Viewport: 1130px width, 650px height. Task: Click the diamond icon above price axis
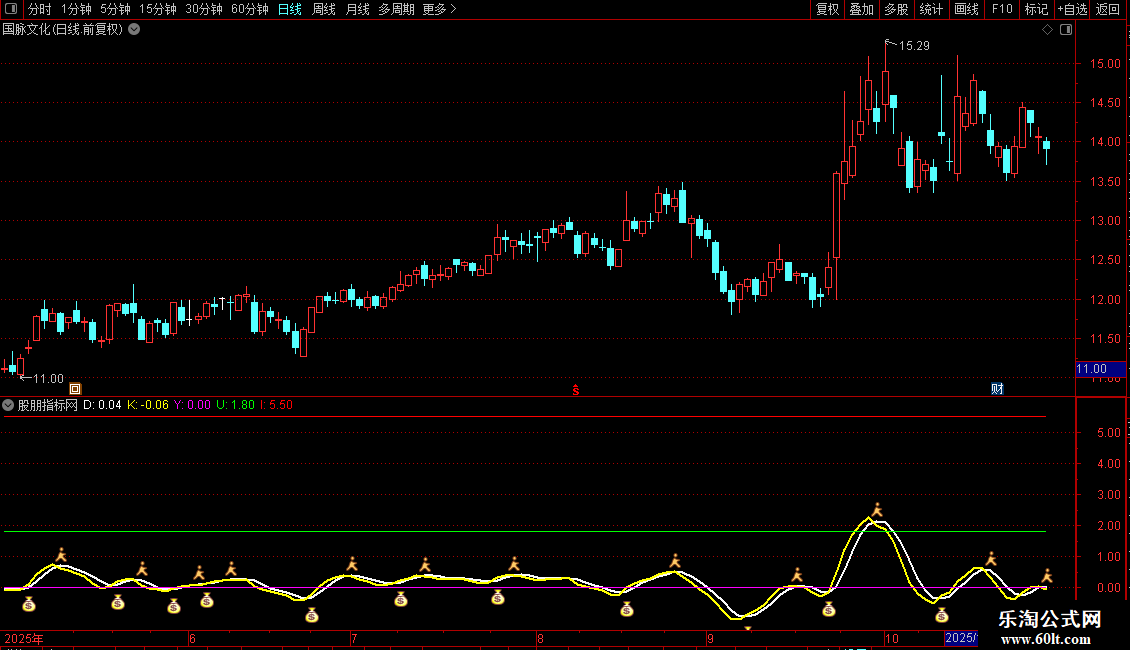pos(1047,30)
